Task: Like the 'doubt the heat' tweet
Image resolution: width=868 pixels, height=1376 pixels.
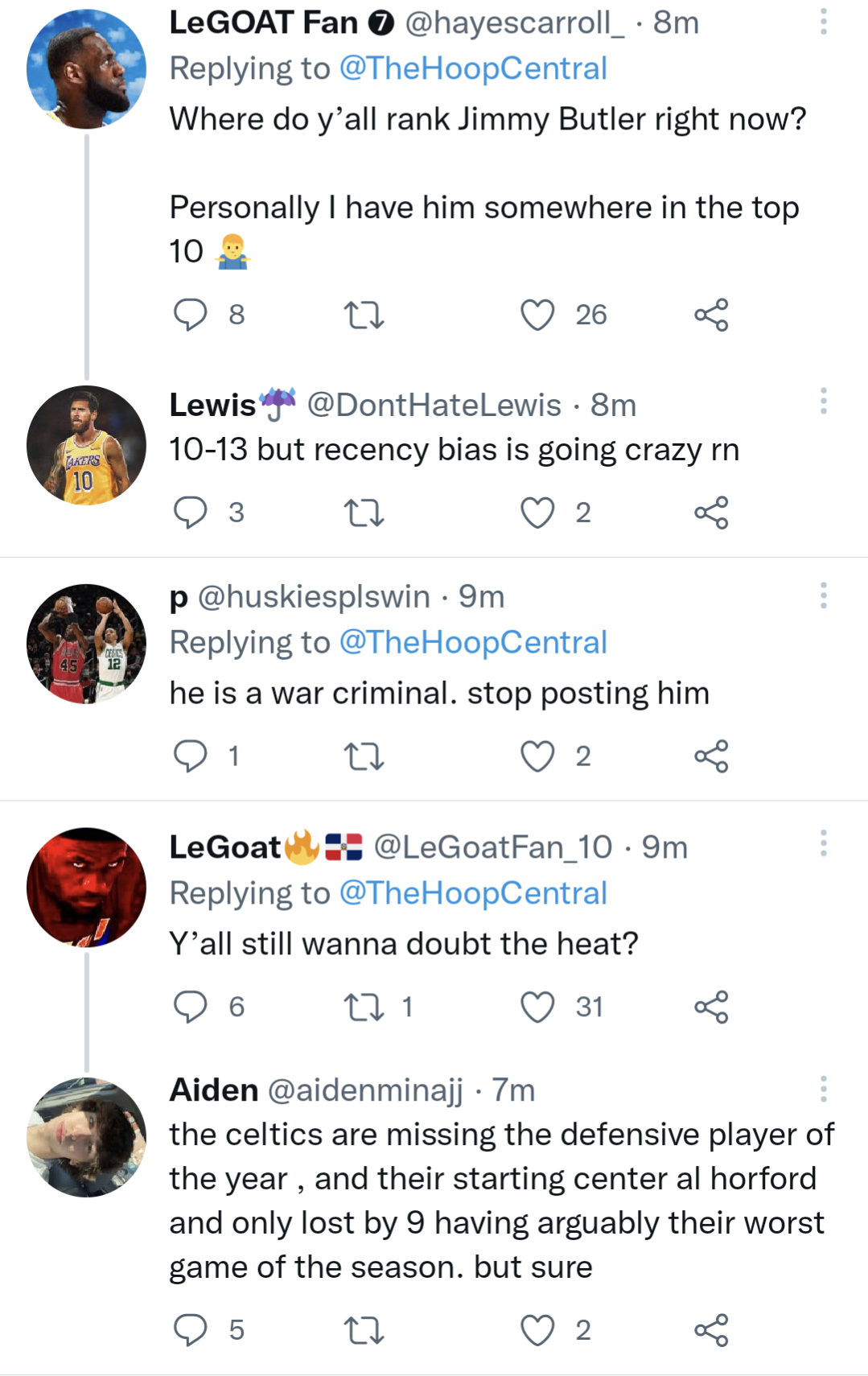Action: click(x=537, y=1007)
